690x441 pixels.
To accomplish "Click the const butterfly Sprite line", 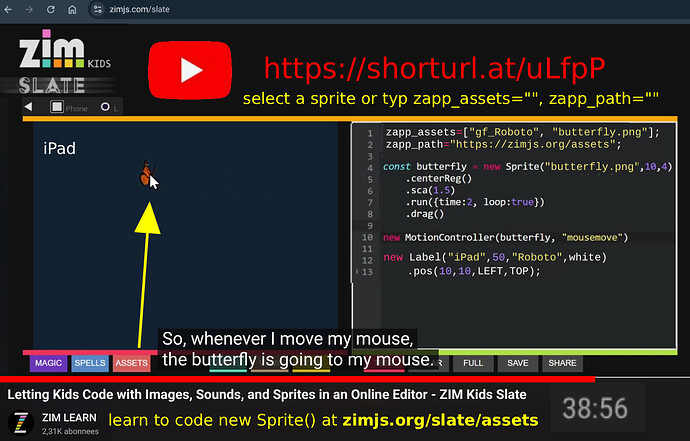I will point(528,167).
